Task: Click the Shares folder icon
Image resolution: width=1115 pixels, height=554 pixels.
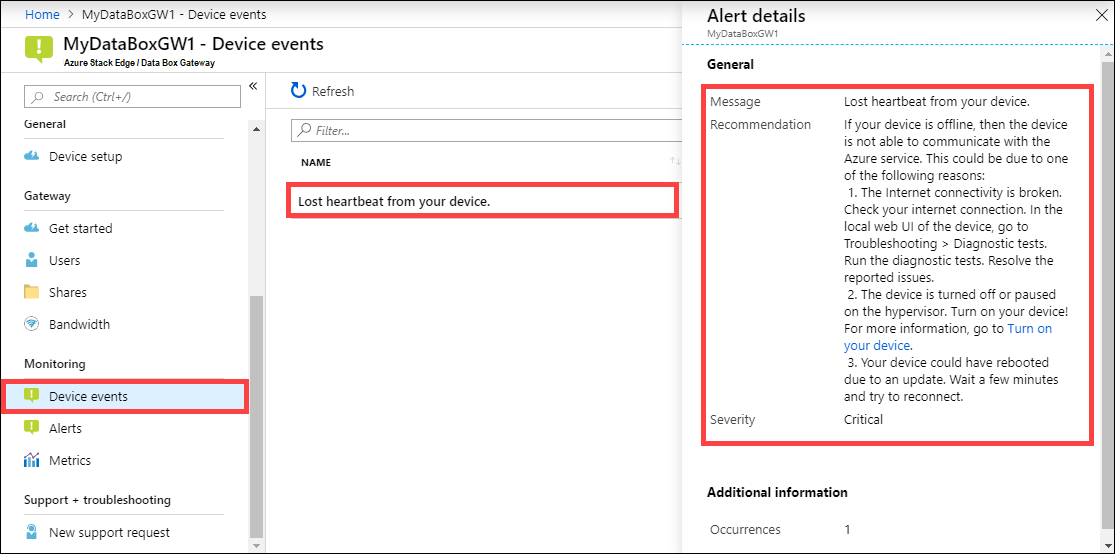Action: click(x=31, y=292)
